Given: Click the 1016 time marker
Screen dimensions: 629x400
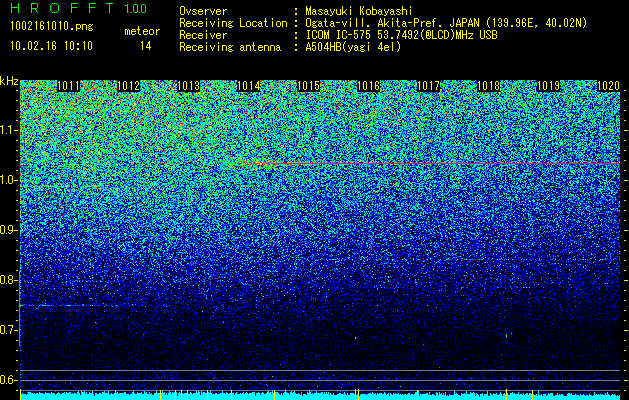Looking at the screenshot, I should coord(368,86).
